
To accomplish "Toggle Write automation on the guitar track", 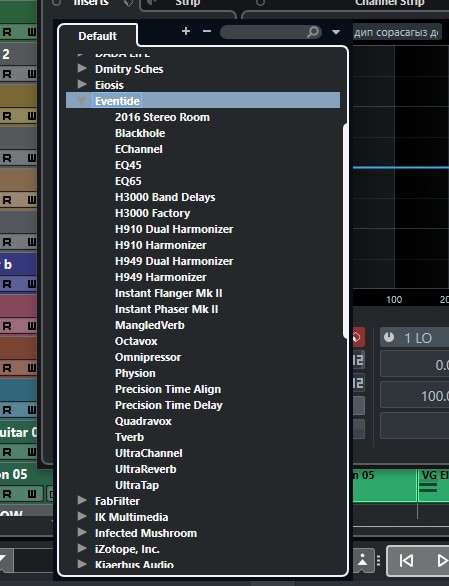I will [x=31, y=452].
